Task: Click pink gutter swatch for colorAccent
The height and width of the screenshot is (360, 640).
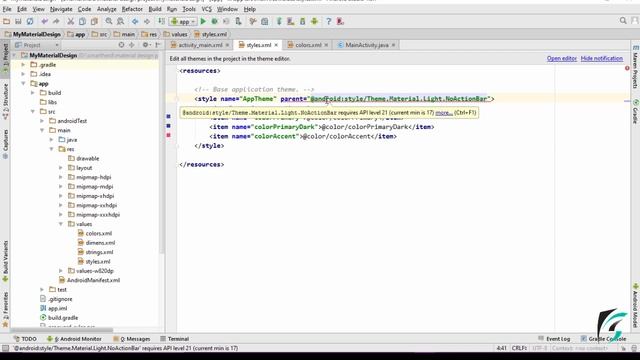Action: coord(169,135)
